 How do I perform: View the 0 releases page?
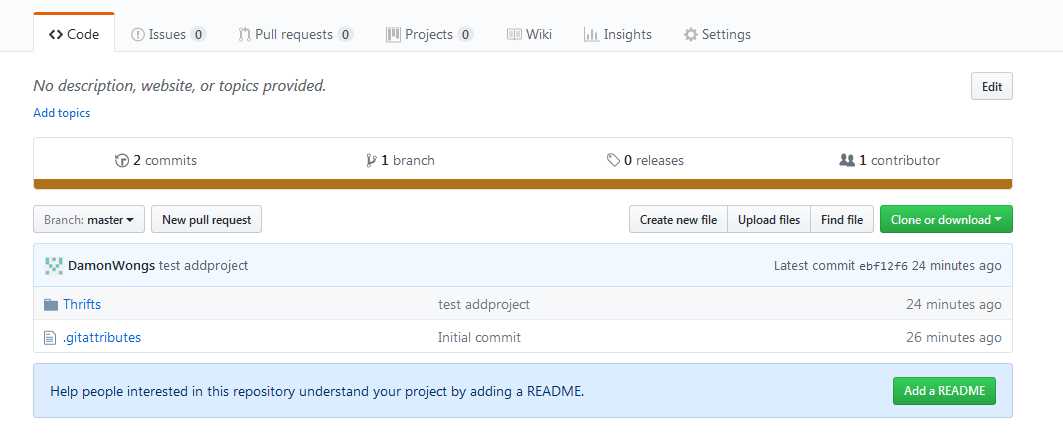pos(645,161)
